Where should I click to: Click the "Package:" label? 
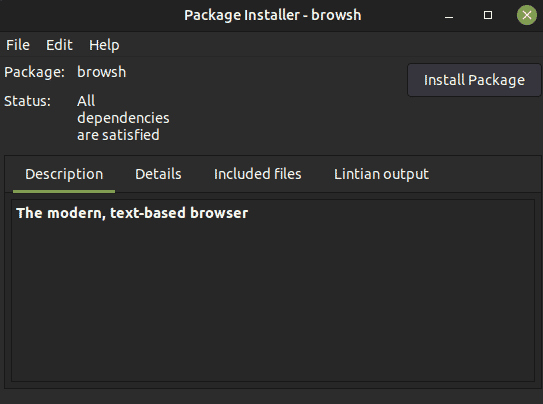click(34, 72)
